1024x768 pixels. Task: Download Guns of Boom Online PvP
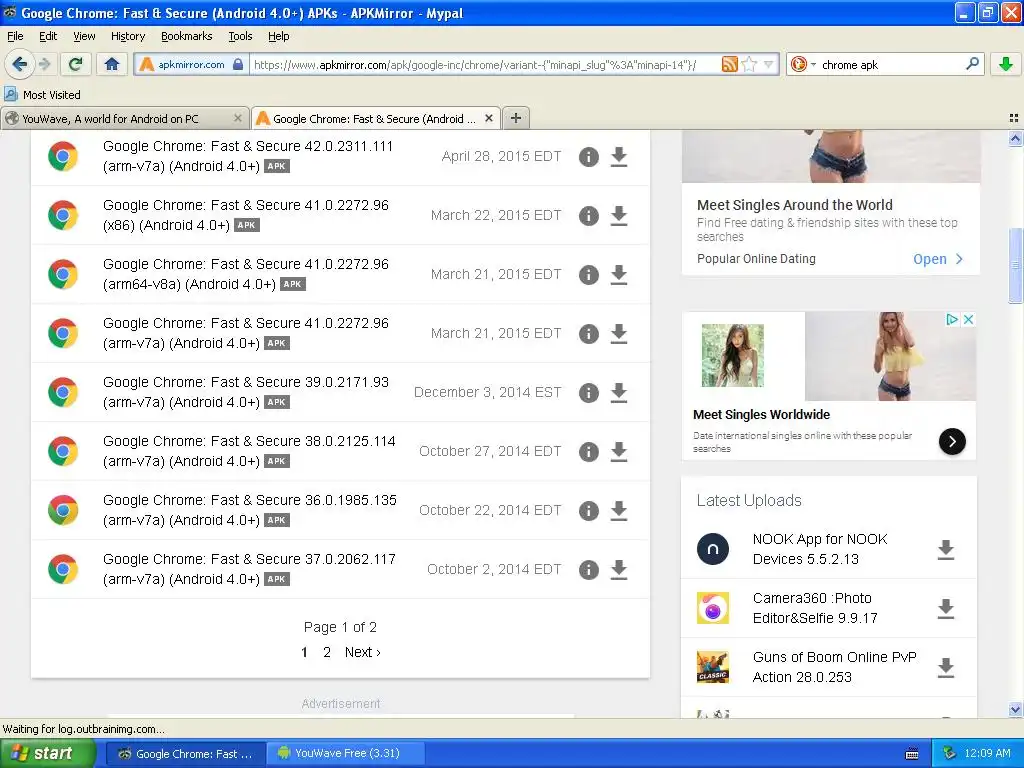(946, 667)
